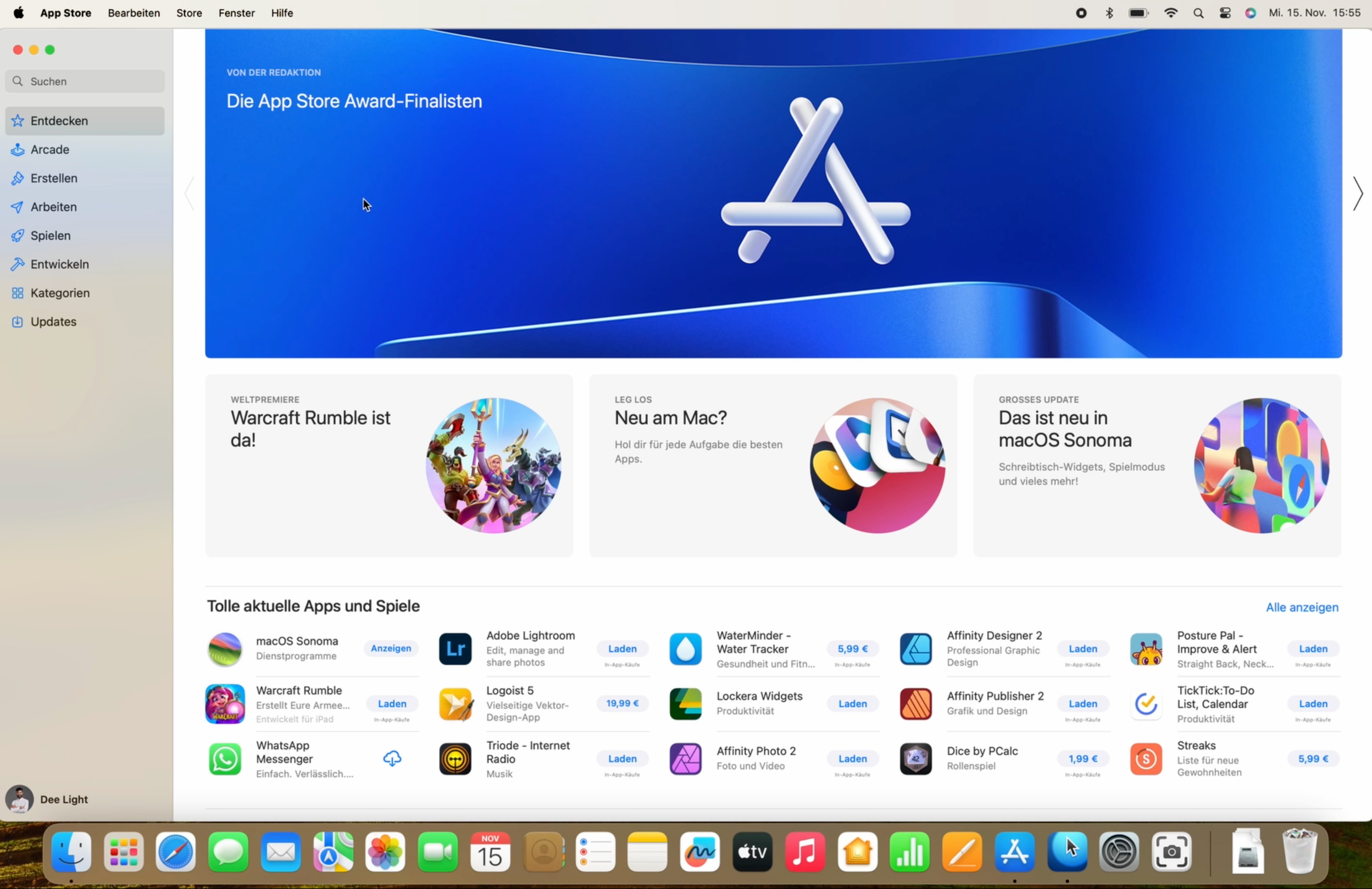1372x889 pixels.
Task: Click the Warcraft Rumble app icon
Action: pos(224,704)
